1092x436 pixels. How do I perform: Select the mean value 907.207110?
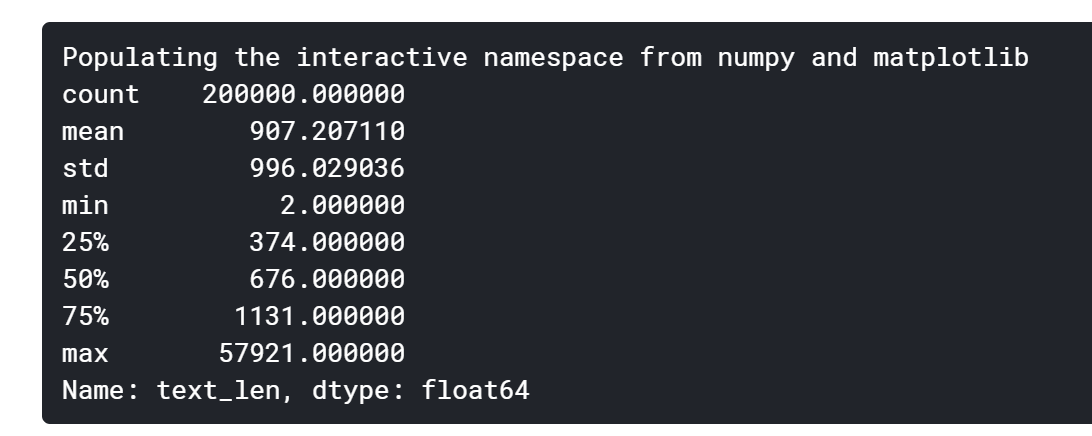(327, 131)
